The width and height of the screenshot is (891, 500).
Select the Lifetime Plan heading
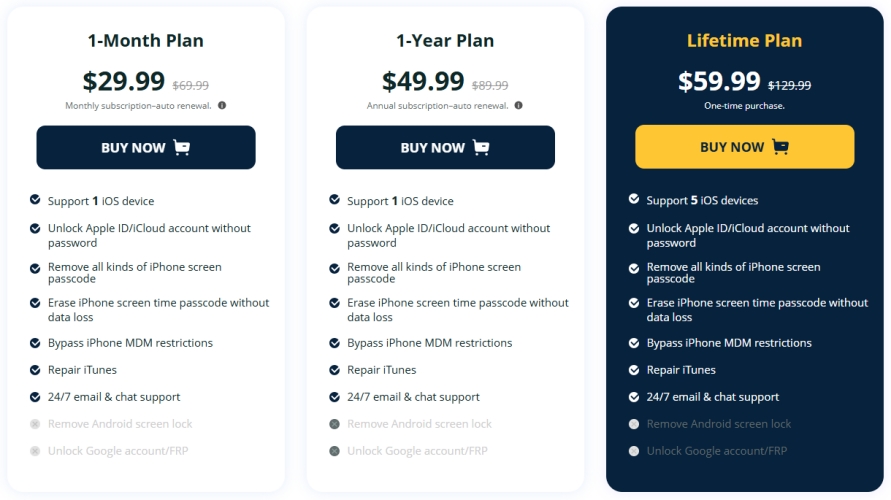coord(744,41)
